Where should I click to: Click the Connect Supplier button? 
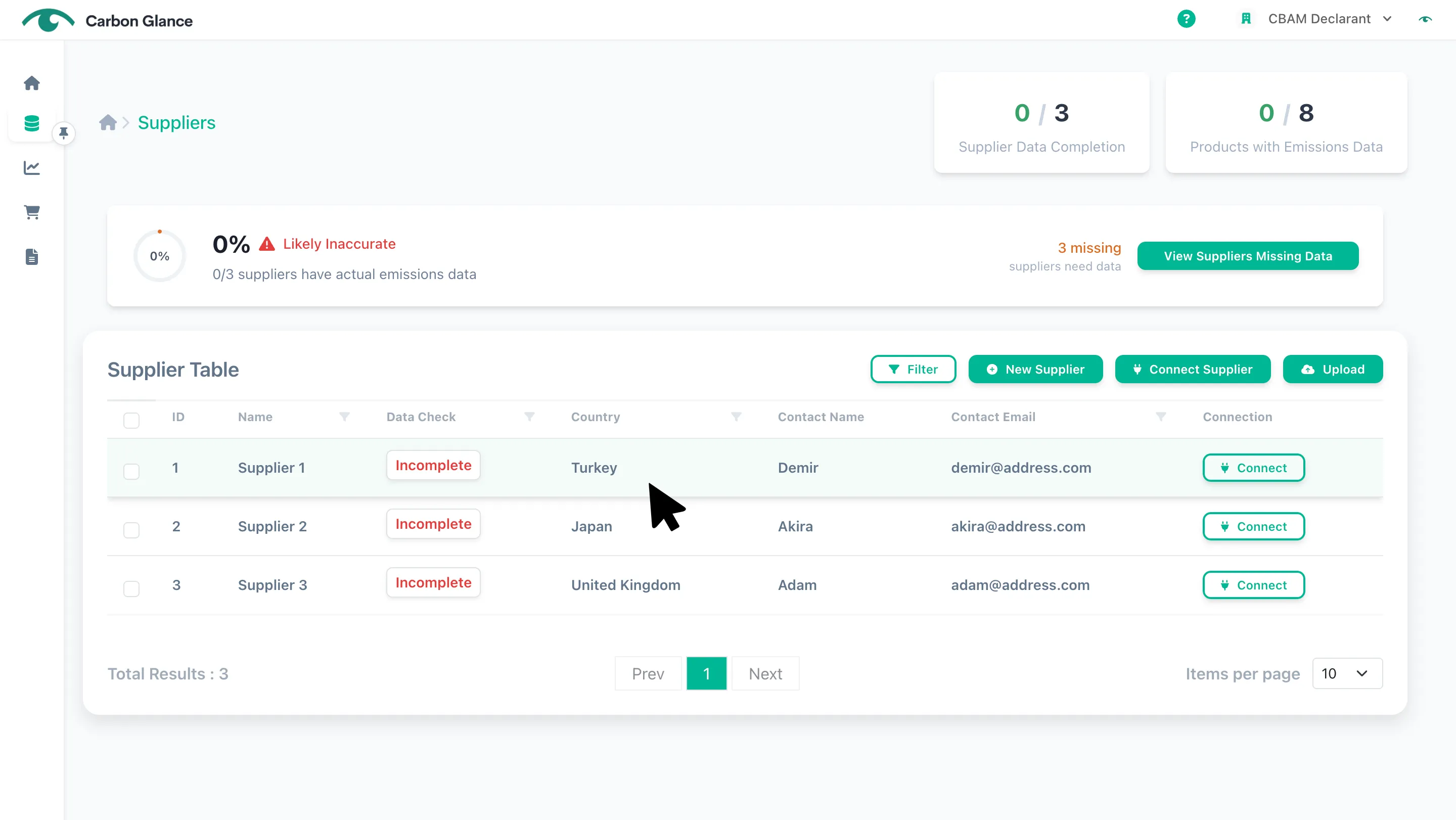(1193, 369)
